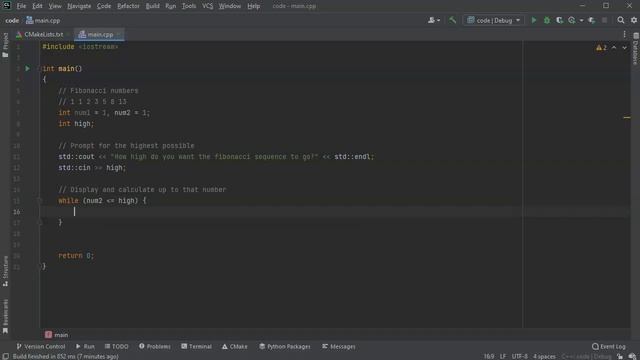Click the run gutter arrow beside int main()
The width and height of the screenshot is (640, 360).
coord(27,69)
